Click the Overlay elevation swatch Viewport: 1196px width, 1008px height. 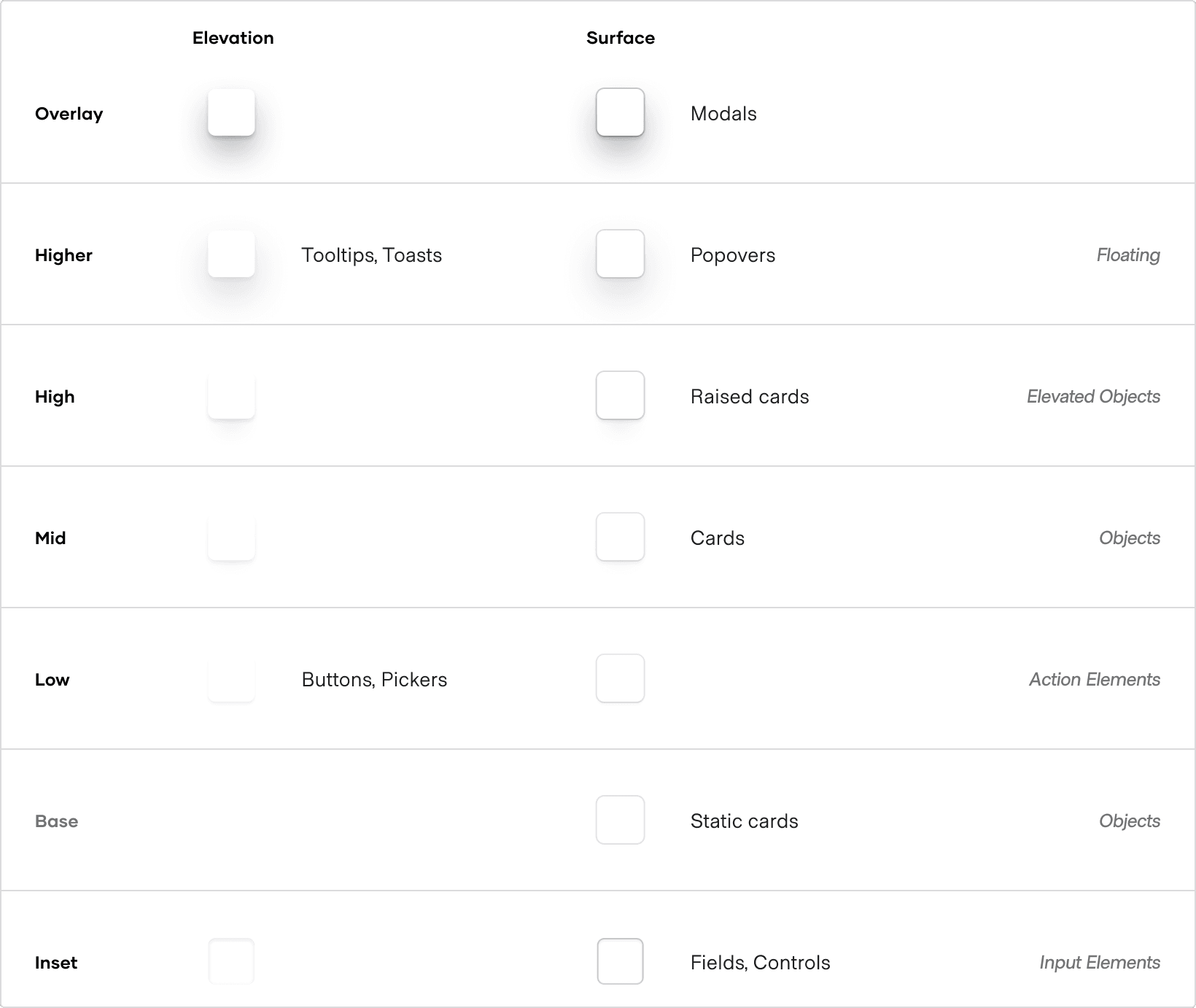click(231, 112)
